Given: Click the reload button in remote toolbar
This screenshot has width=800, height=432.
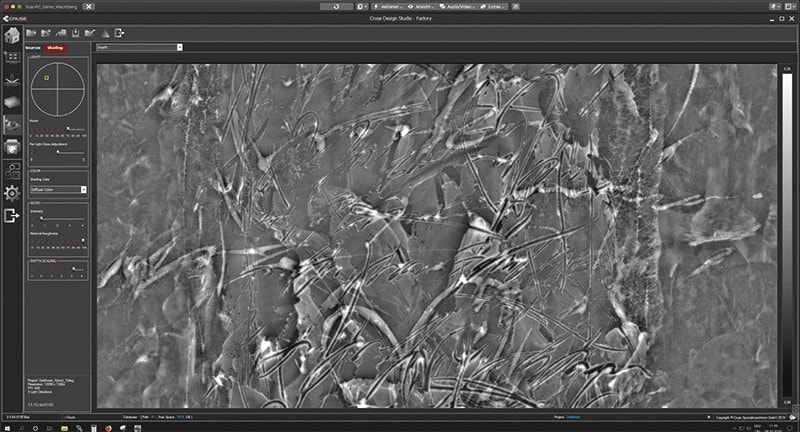Looking at the screenshot, I should 336,7.
